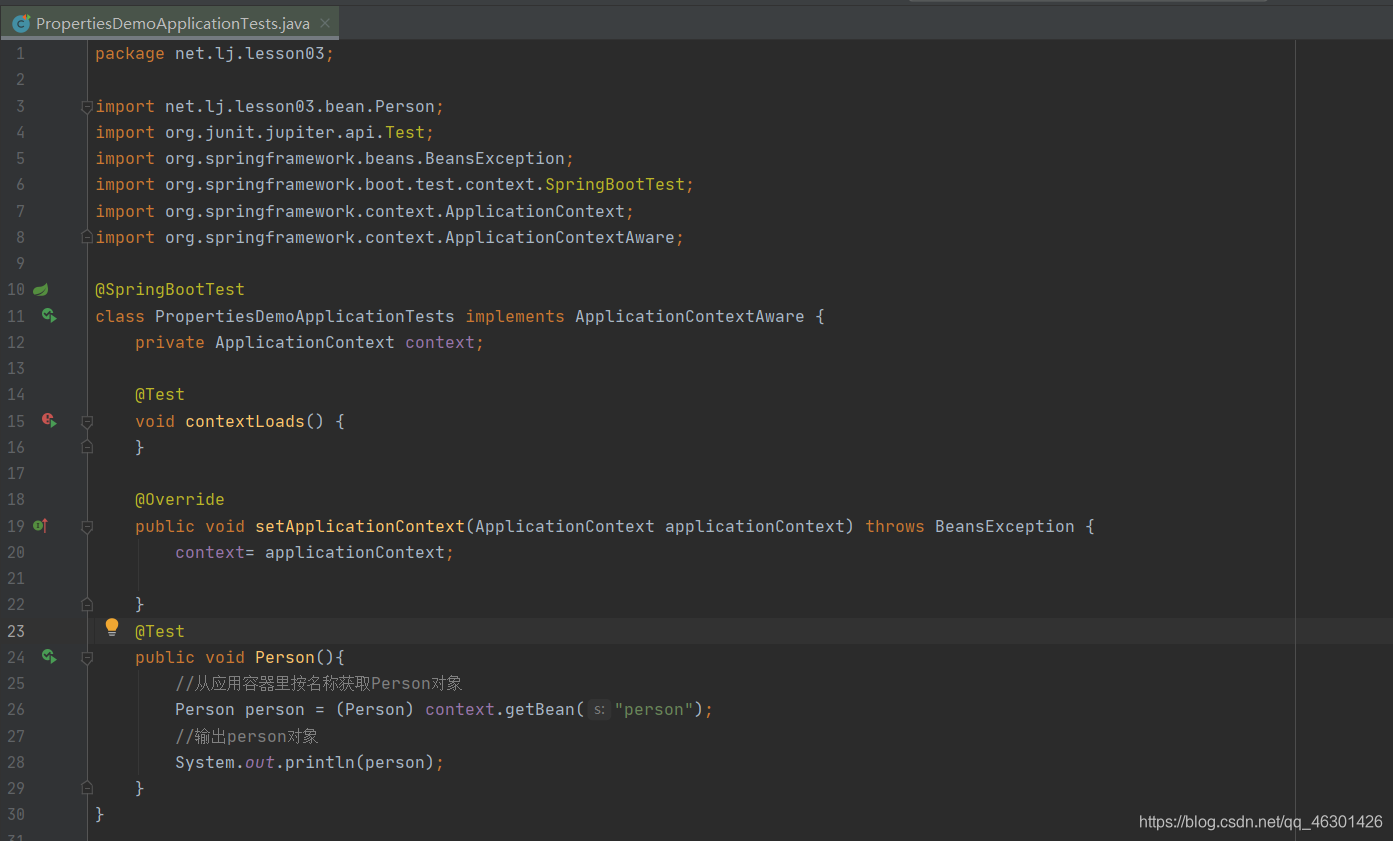This screenshot has width=1393, height=841.
Task: Click the fold end marker at import ApplicationContextAware line
Action: [x=87, y=238]
